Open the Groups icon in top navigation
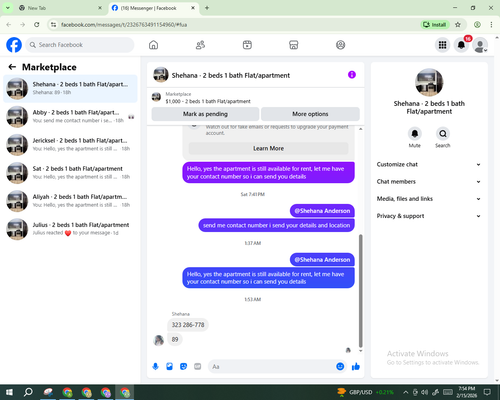Viewport: 500px width, 400px height. [x=340, y=45]
